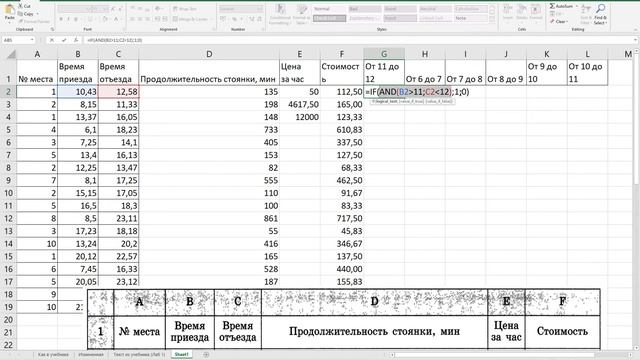Select cell with value 4617,50
Screen dimensions: 640x360
point(300,104)
